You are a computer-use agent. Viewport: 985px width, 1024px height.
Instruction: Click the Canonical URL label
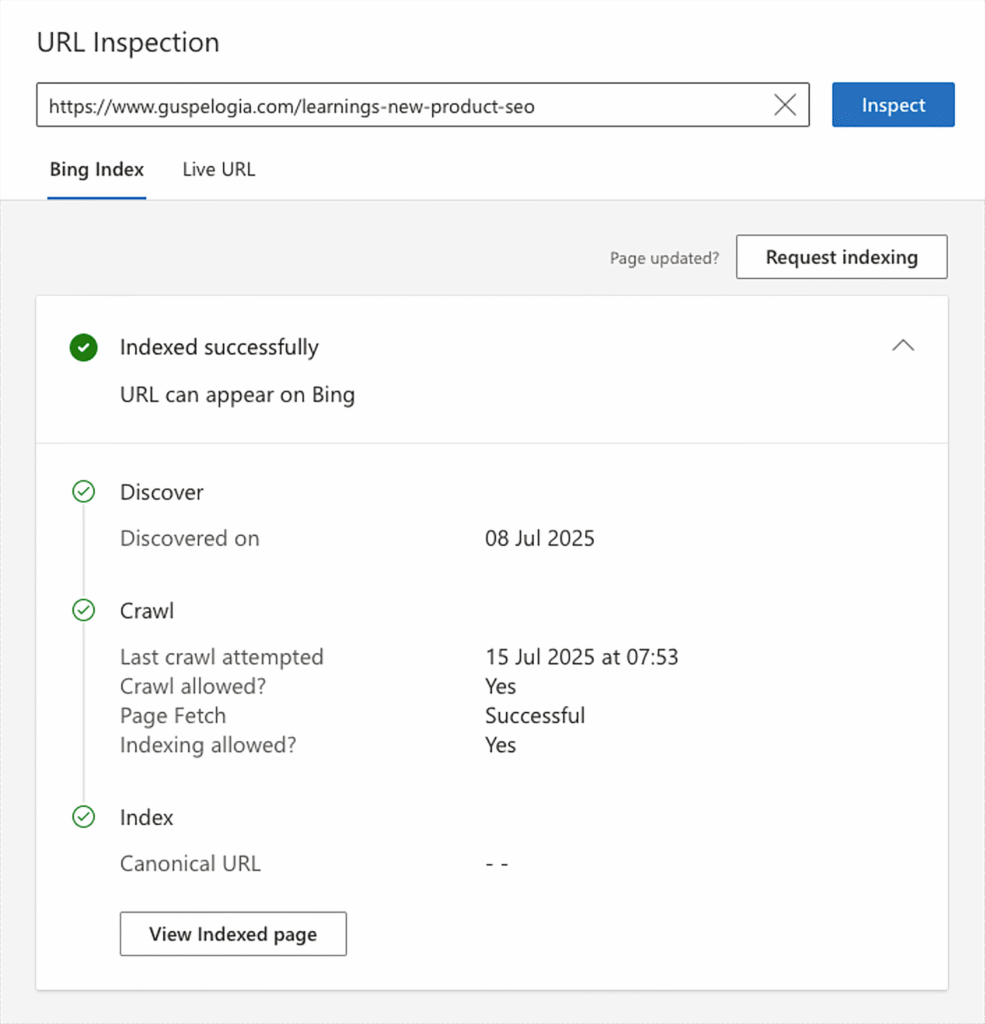[190, 864]
